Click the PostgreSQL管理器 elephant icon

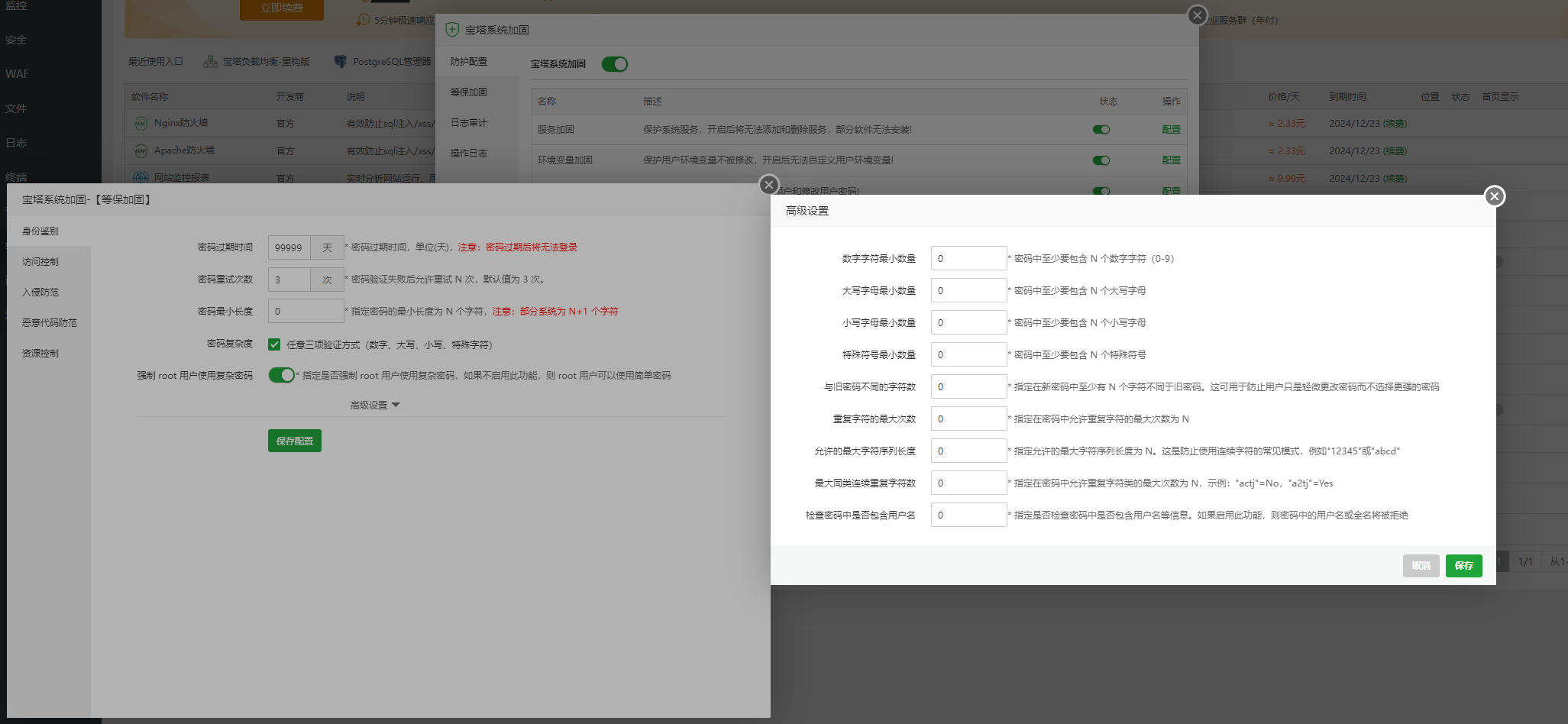click(341, 62)
